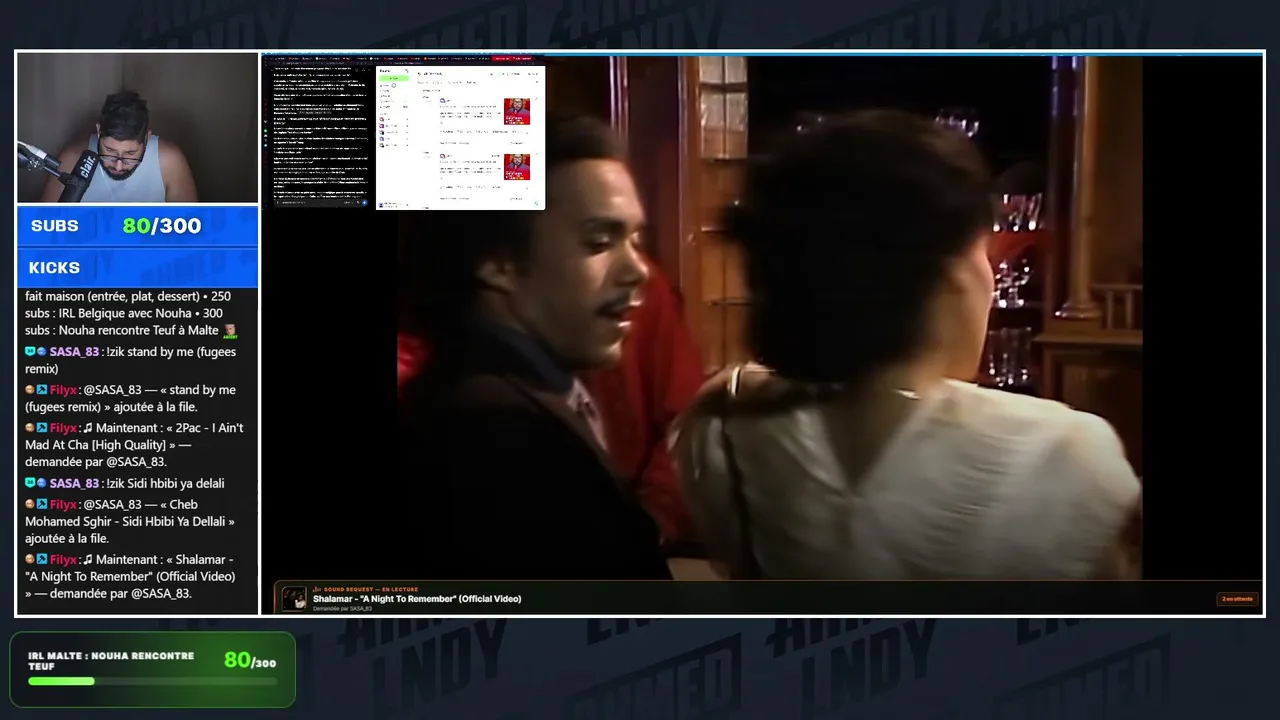This screenshot has height=720, width=1280.
Task: Click the SUBS 80/300 counter
Action: [x=137, y=226]
